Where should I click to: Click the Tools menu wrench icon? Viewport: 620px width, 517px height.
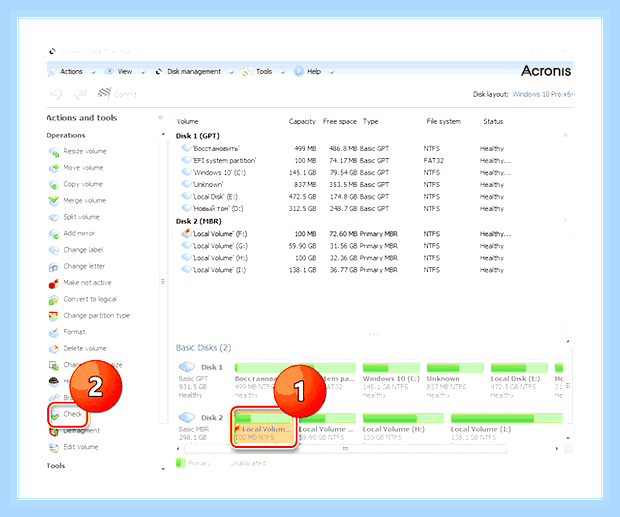247,72
